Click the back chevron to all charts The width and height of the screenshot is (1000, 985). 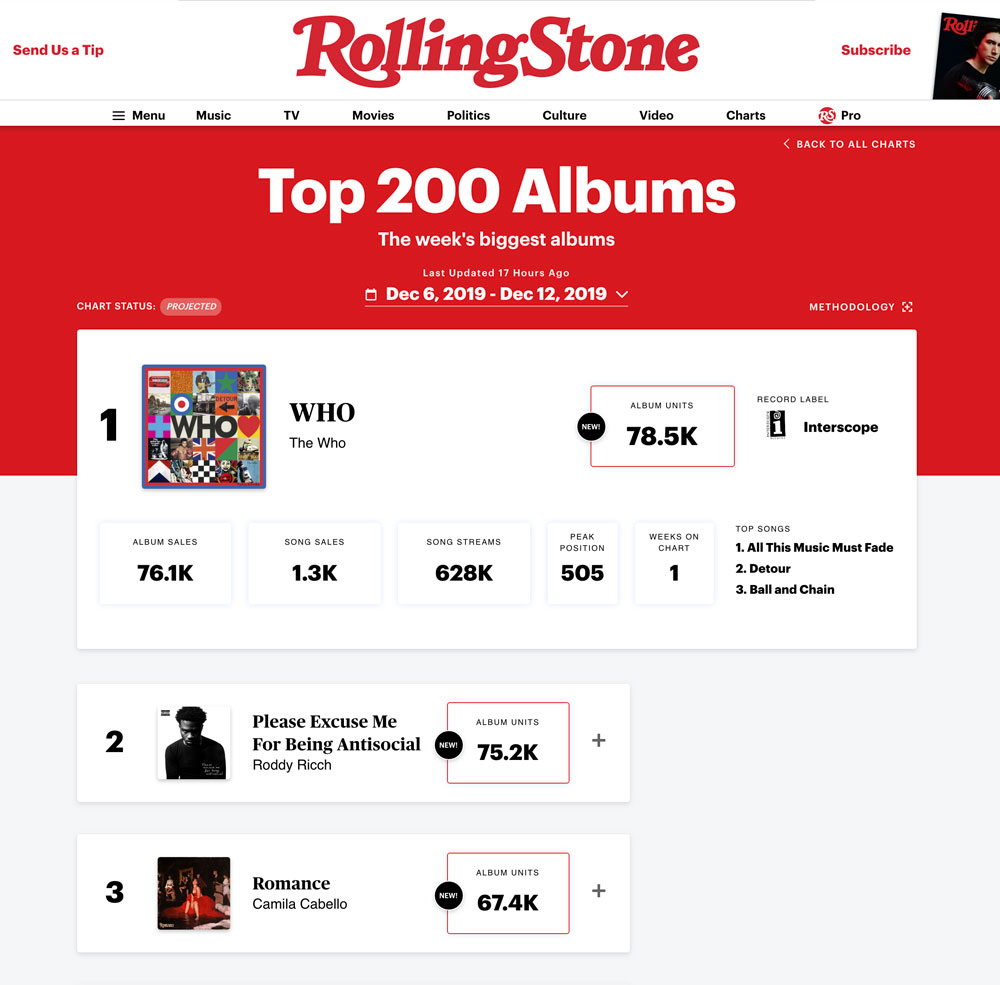[787, 144]
